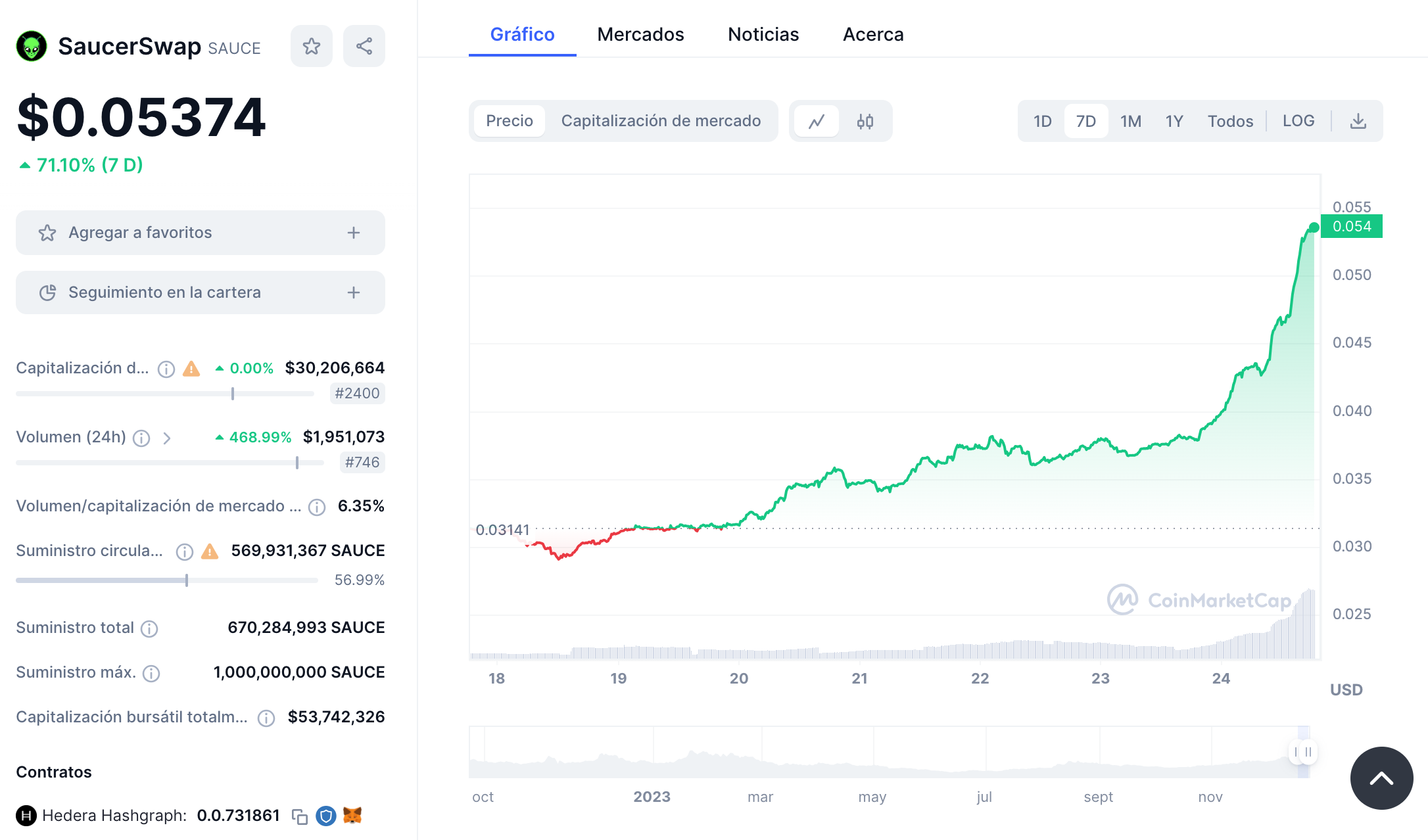
Task: Open info icon for Capitalización bursátil totalmente diluida
Action: 266,718
